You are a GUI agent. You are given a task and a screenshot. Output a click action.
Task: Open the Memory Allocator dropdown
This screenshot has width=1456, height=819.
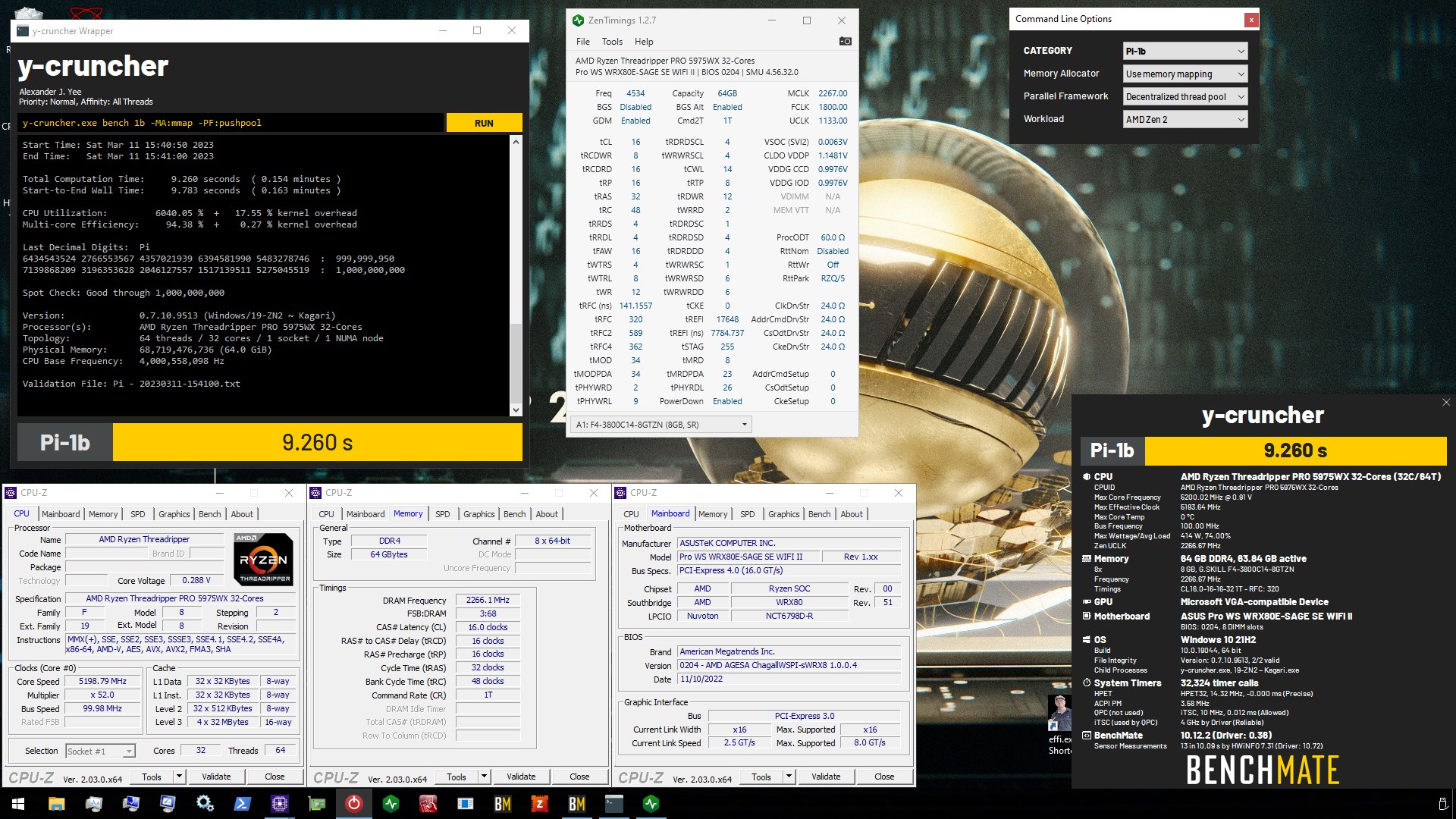1185,74
